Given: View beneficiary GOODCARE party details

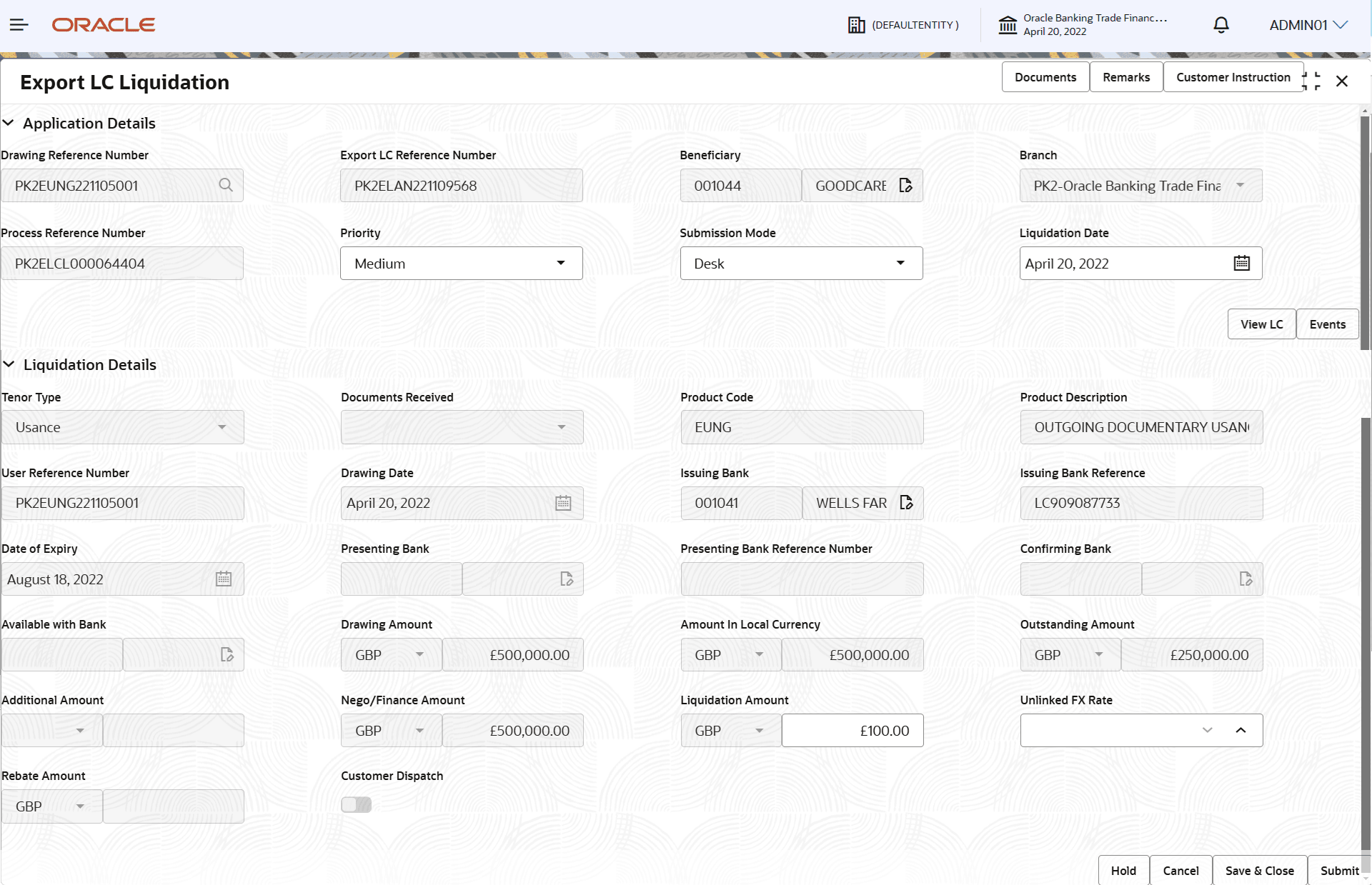Looking at the screenshot, I should click(x=906, y=185).
